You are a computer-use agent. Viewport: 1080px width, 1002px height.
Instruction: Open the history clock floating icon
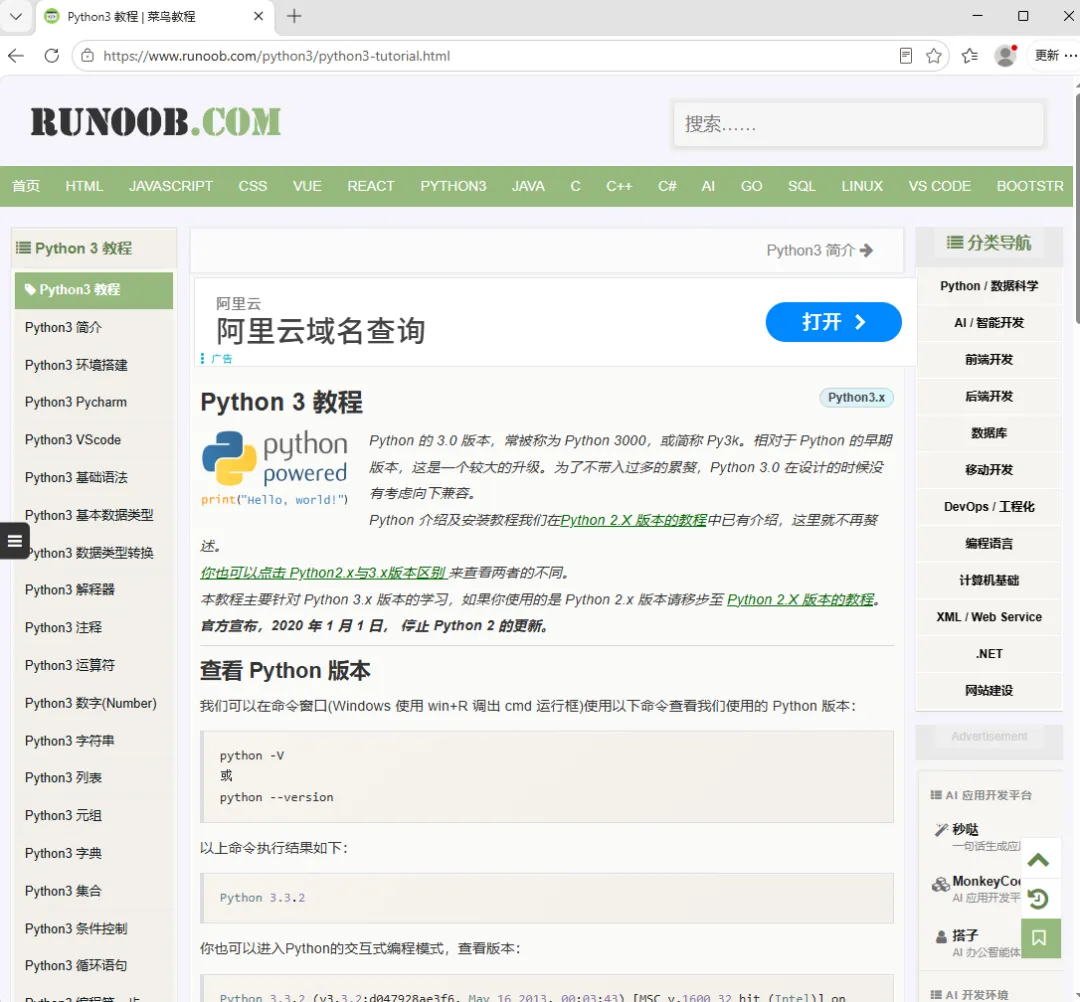[x=1038, y=899]
